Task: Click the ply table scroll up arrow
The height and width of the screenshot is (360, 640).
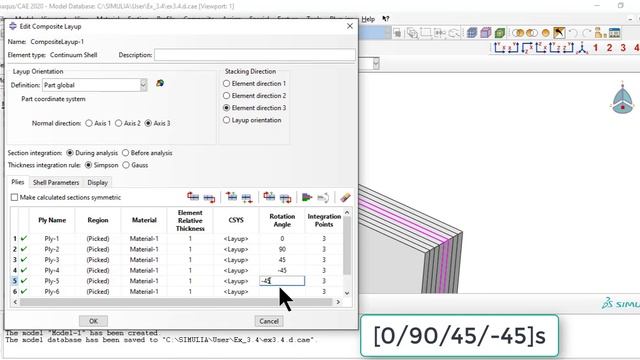Action: (x=347, y=212)
